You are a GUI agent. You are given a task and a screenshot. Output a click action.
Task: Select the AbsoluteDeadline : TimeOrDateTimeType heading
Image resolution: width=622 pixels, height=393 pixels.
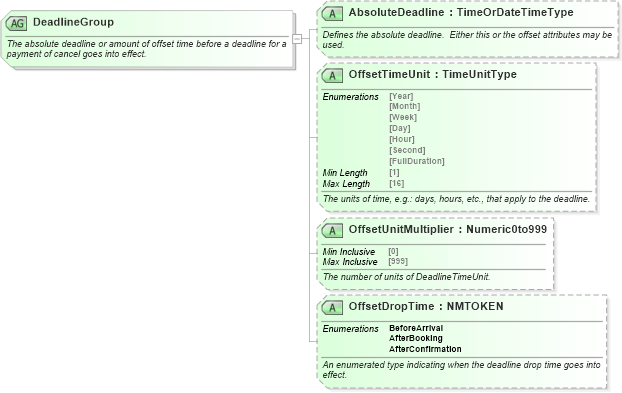pos(461,12)
